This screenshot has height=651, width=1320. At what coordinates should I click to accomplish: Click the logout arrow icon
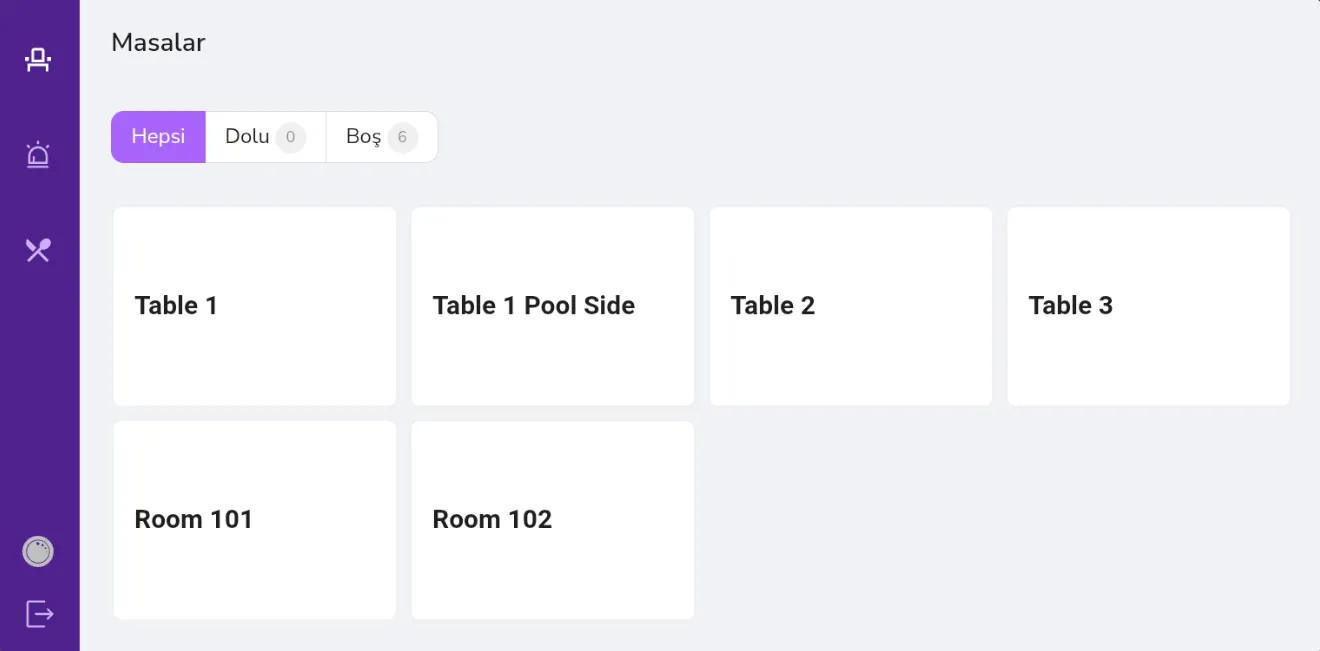(39, 613)
